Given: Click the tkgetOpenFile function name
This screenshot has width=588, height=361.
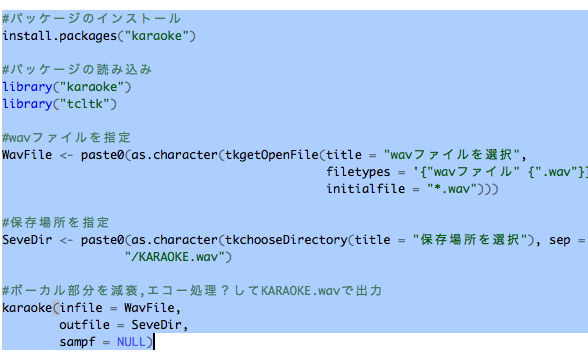Looking at the screenshot, I should point(272,155).
